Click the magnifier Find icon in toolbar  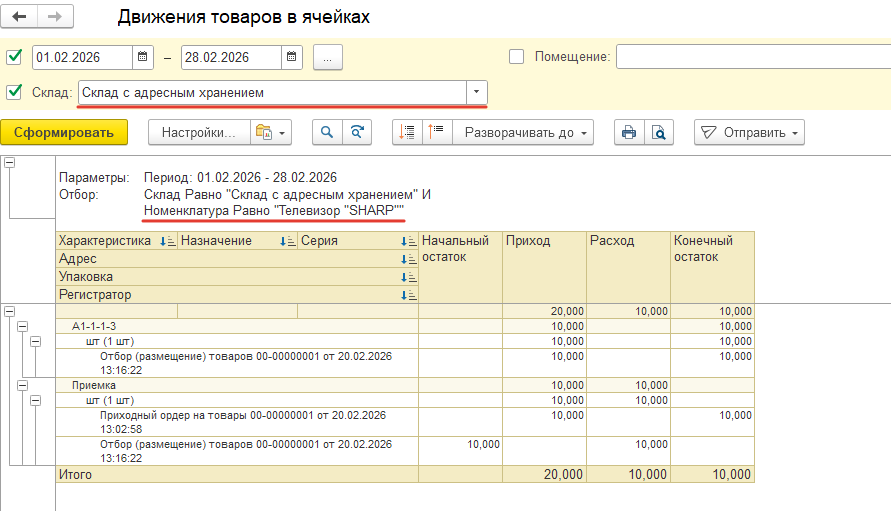point(326,132)
